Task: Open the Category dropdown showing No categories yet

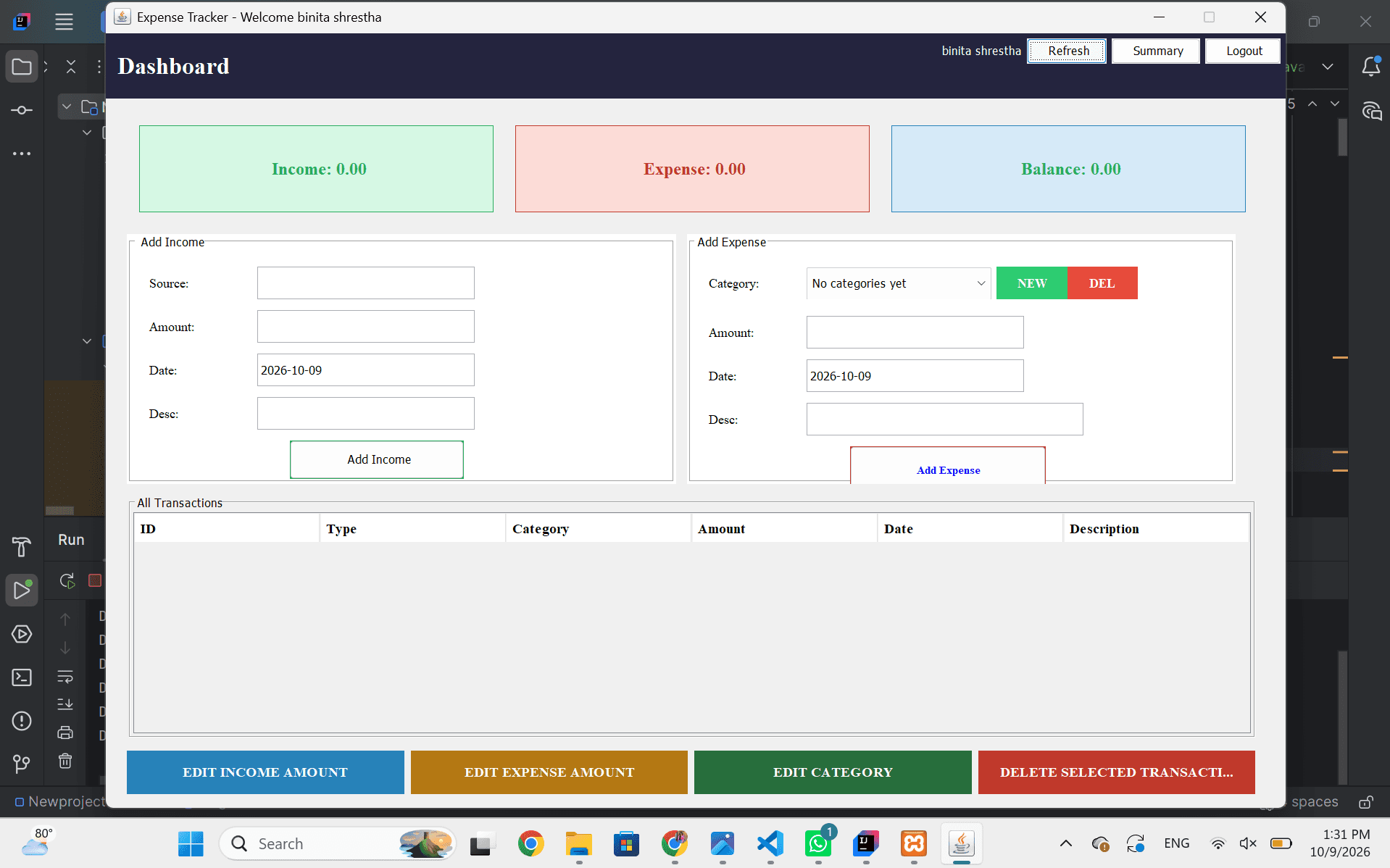Action: (899, 283)
